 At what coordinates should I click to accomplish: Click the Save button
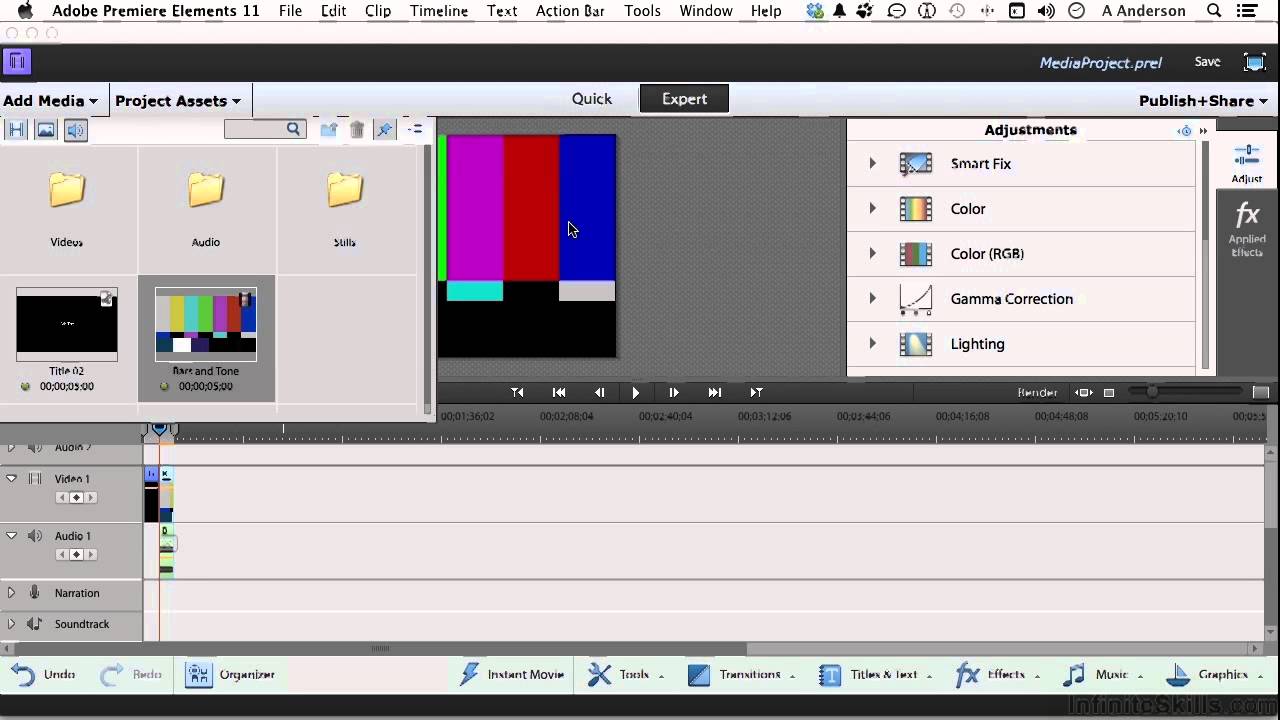click(1207, 62)
